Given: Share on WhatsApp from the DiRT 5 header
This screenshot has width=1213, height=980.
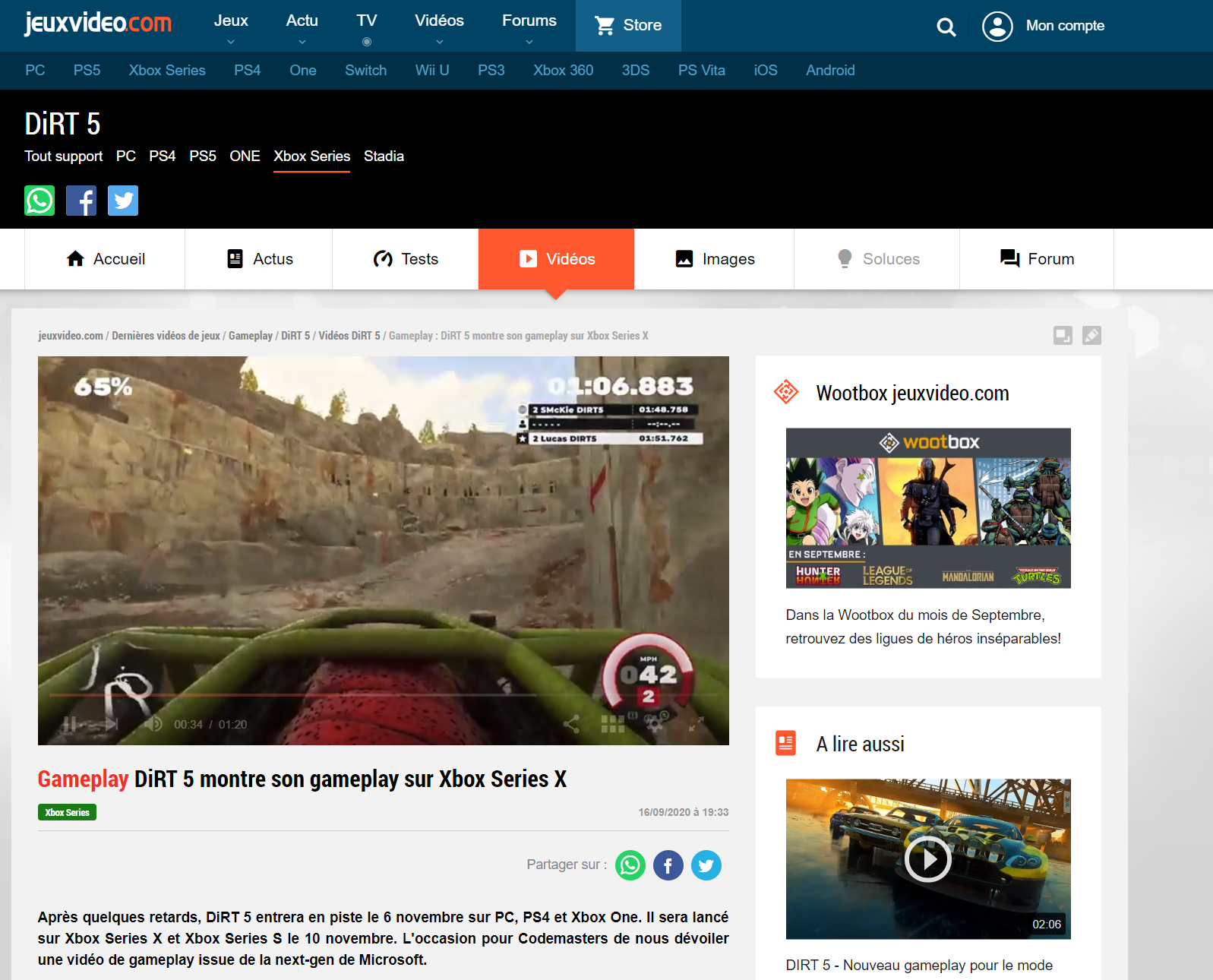Looking at the screenshot, I should [39, 201].
